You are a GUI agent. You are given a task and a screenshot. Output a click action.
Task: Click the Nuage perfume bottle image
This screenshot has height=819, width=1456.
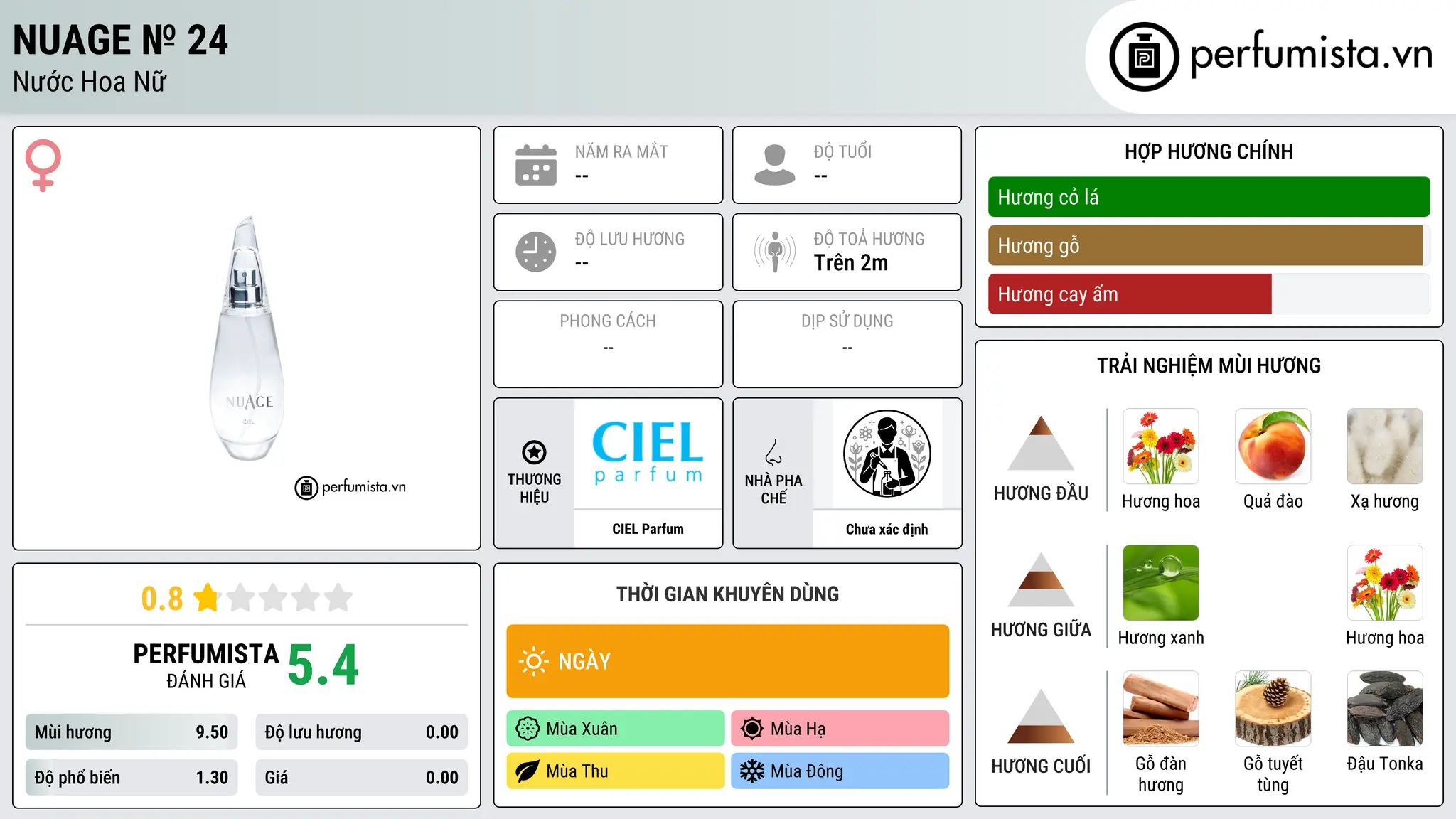point(247,338)
